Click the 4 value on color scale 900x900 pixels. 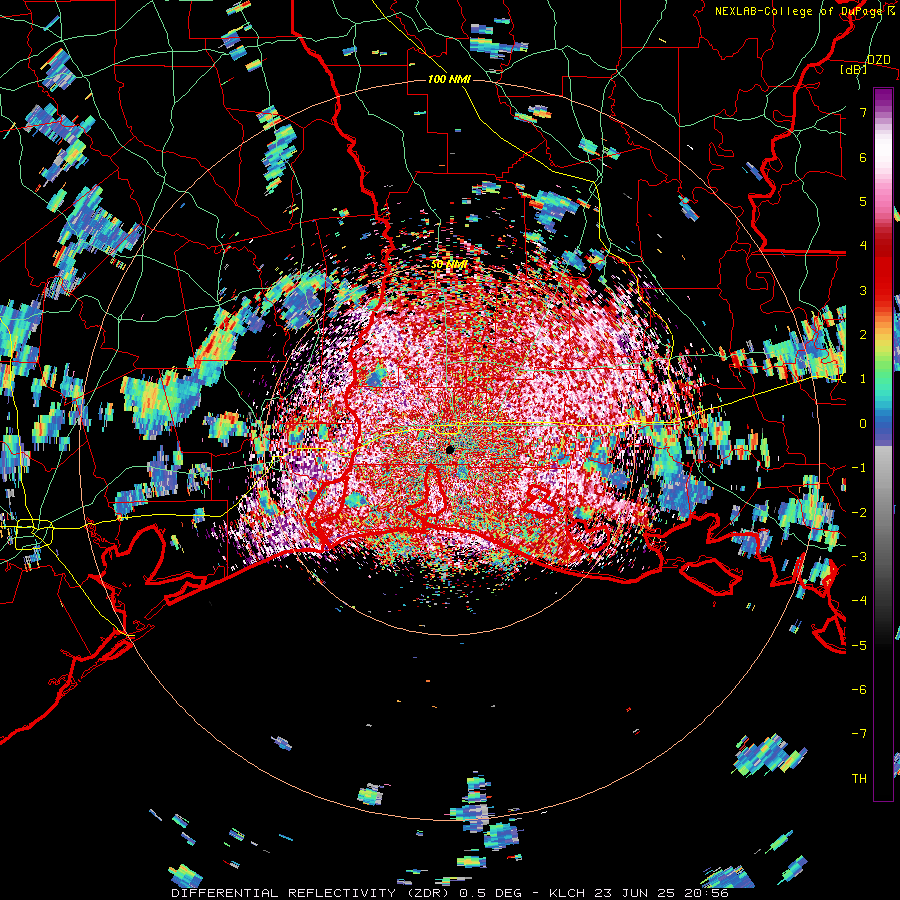863,246
